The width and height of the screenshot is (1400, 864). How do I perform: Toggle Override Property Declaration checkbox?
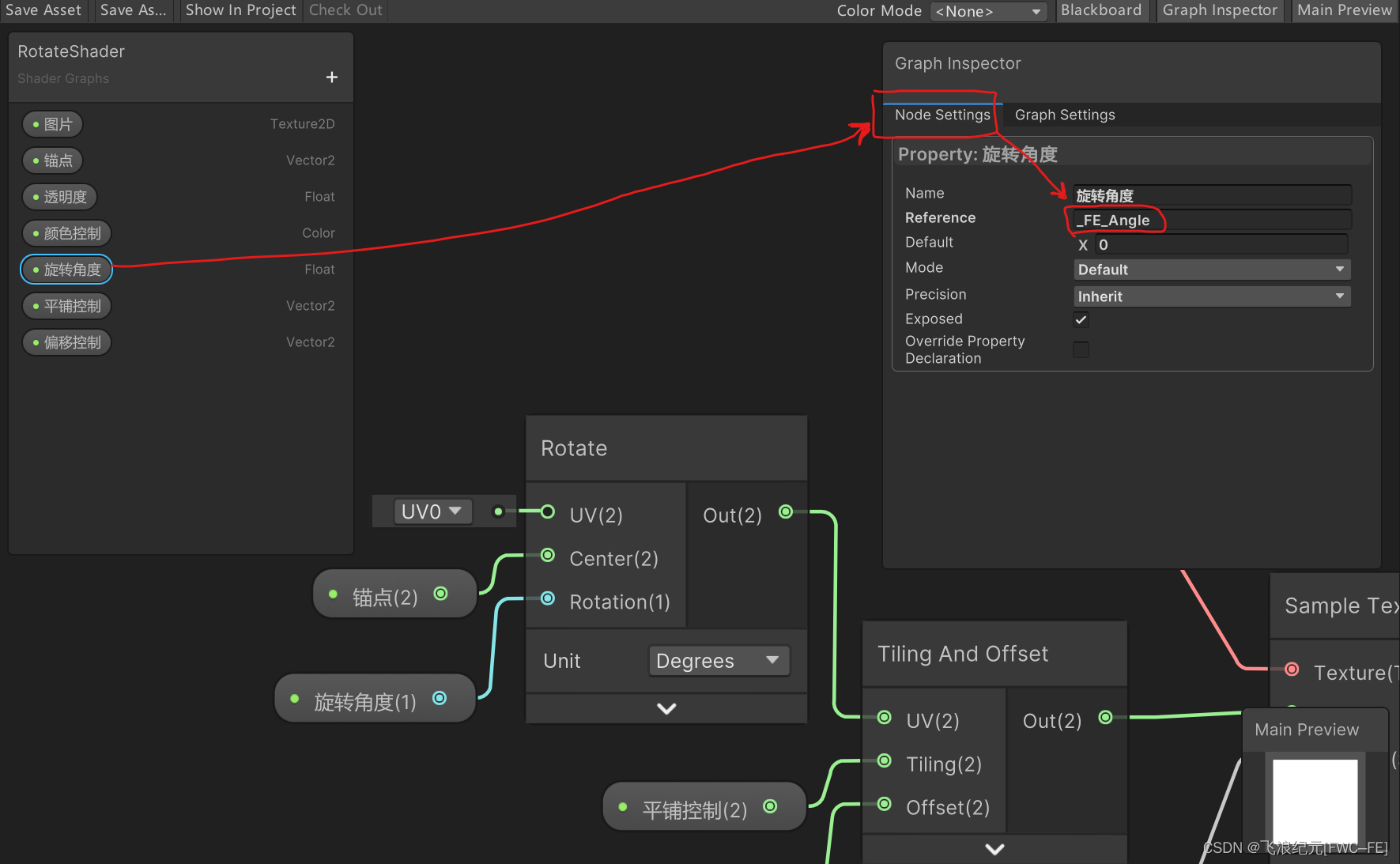(1081, 349)
